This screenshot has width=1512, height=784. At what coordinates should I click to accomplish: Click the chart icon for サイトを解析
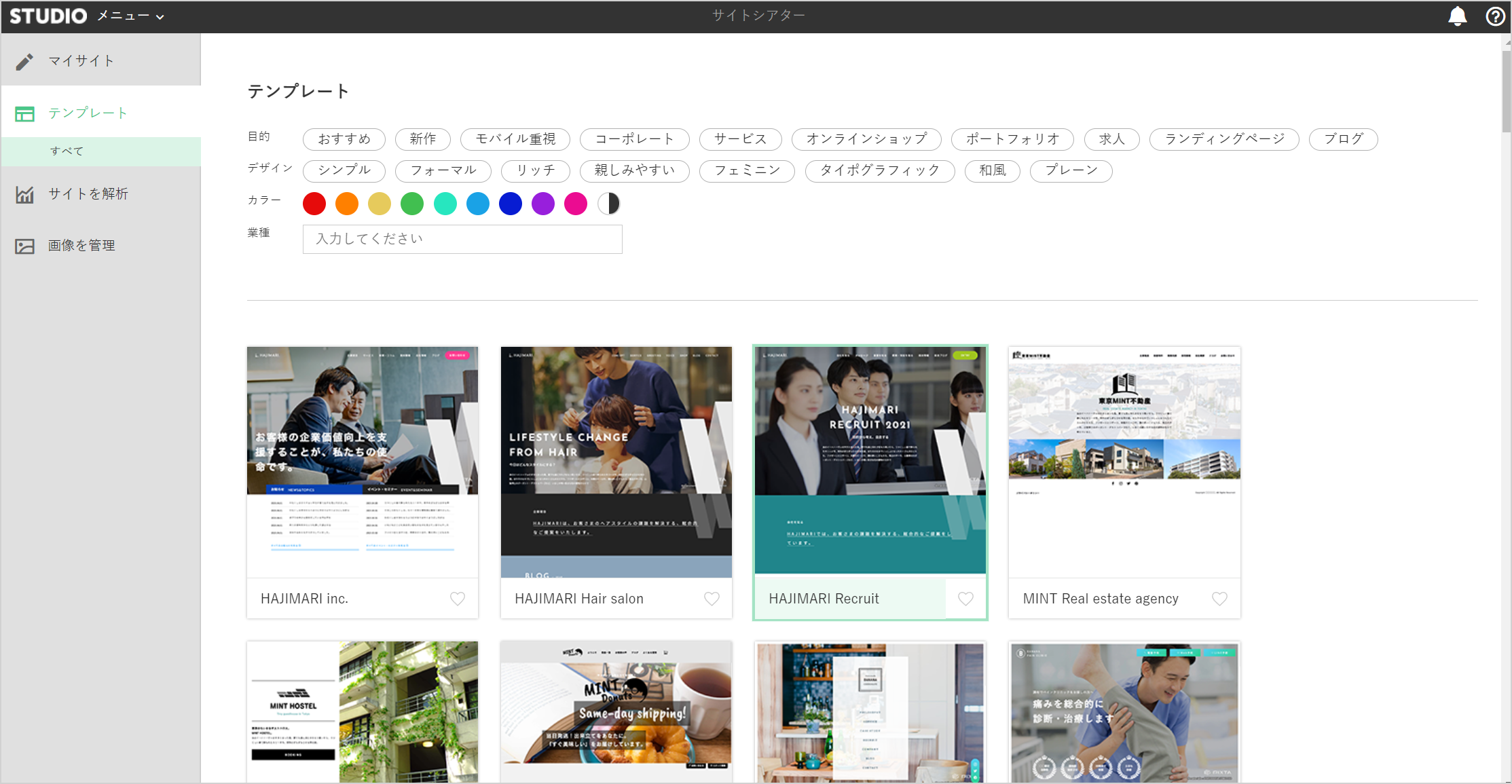click(25, 195)
